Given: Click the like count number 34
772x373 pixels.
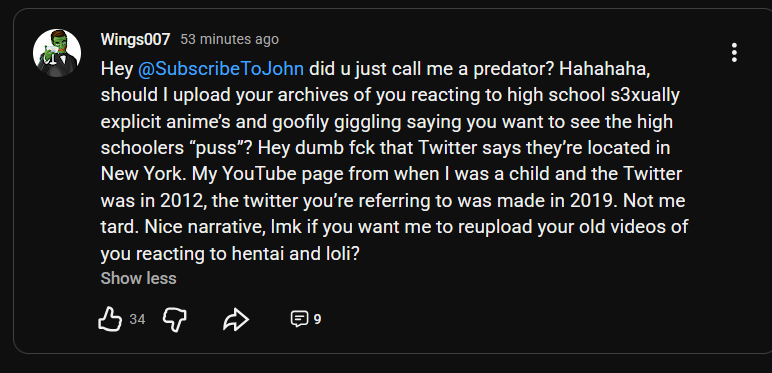Looking at the screenshot, I should [137, 319].
